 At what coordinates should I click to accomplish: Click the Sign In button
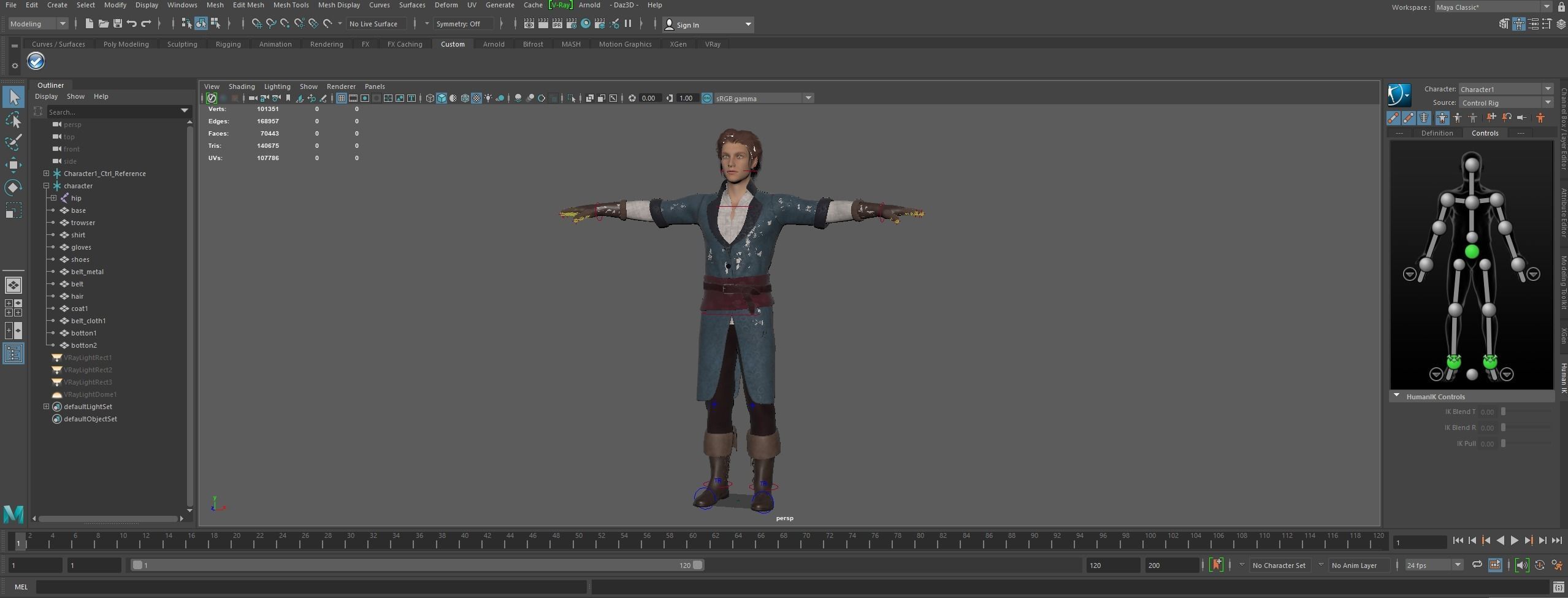pyautogui.click(x=708, y=25)
